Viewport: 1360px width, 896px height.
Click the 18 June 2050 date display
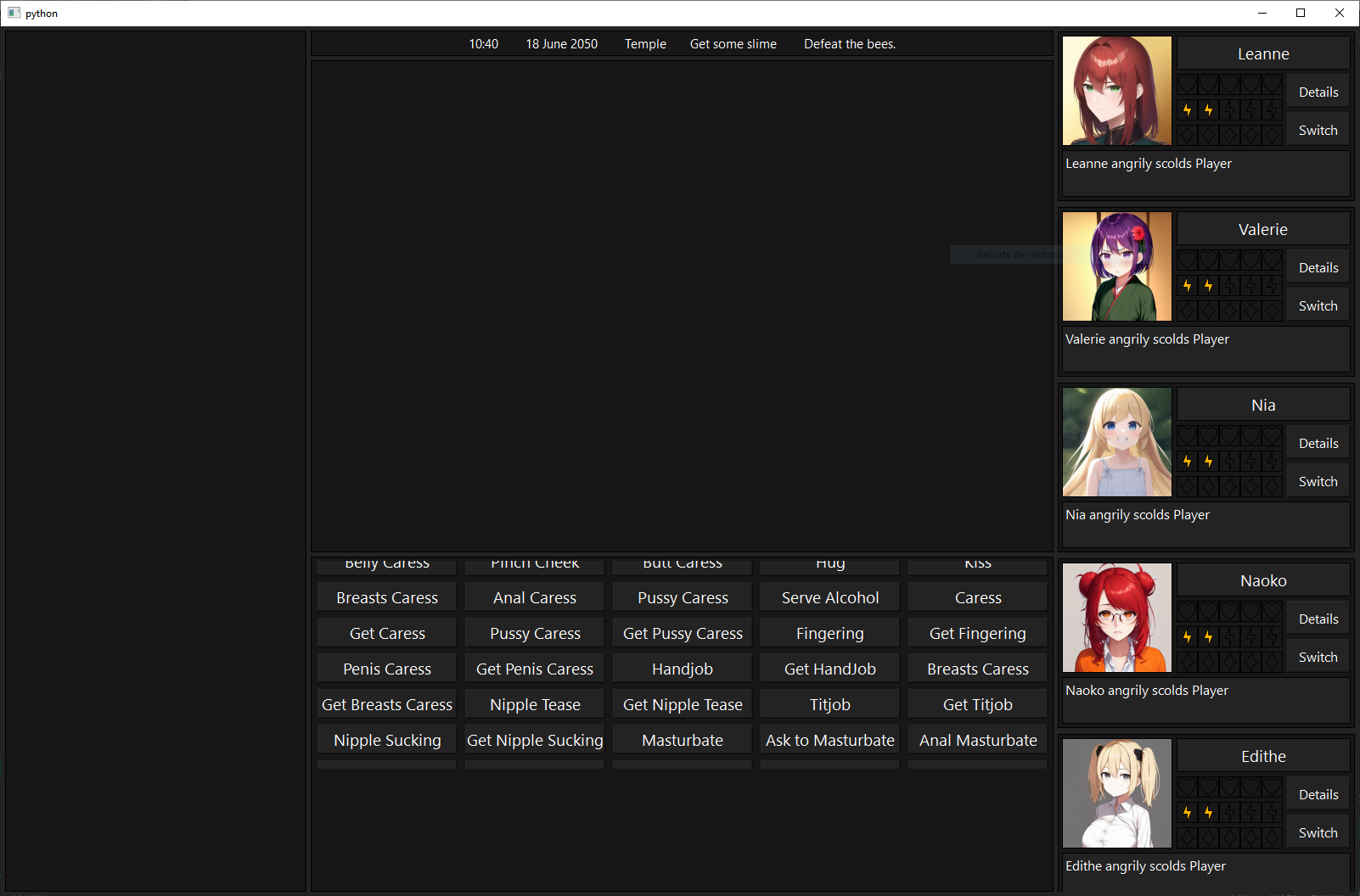561,44
